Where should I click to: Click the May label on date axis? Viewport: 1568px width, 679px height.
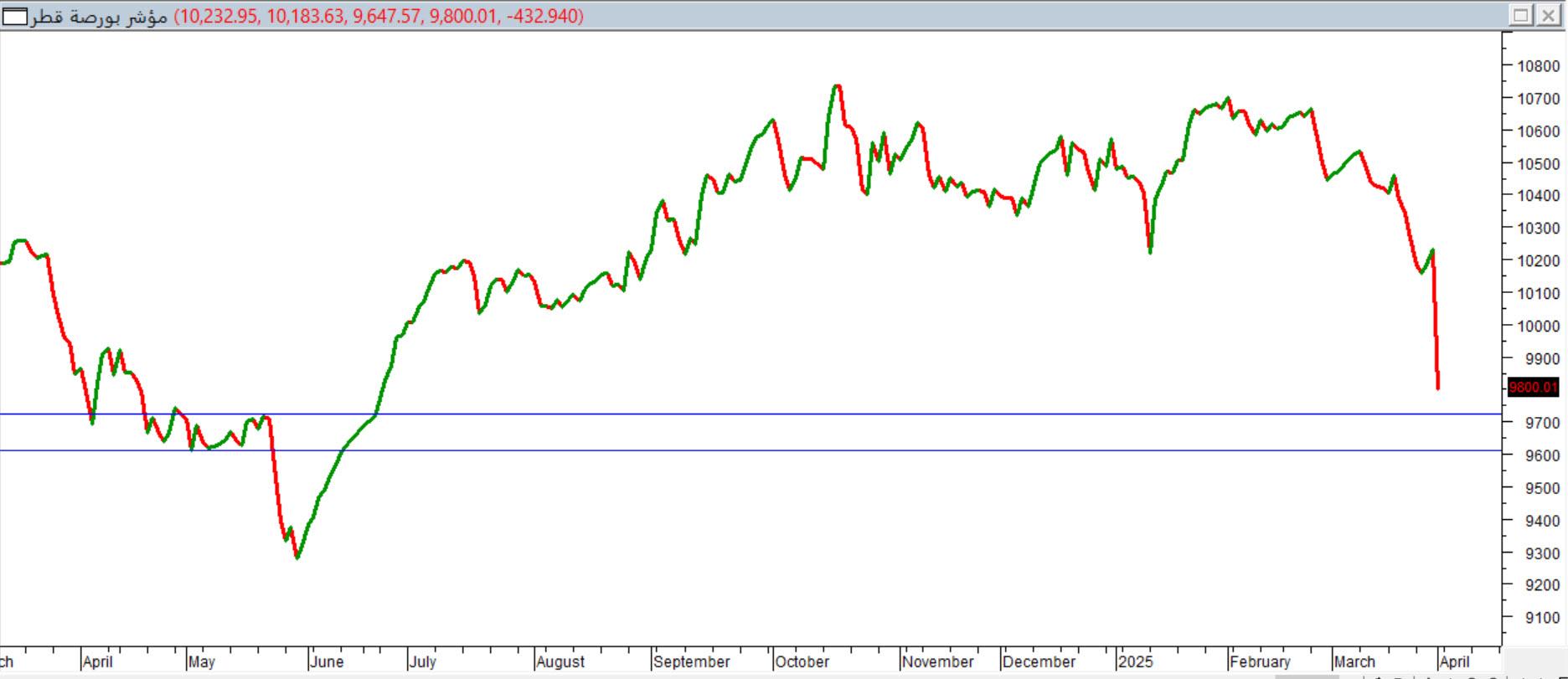202,662
